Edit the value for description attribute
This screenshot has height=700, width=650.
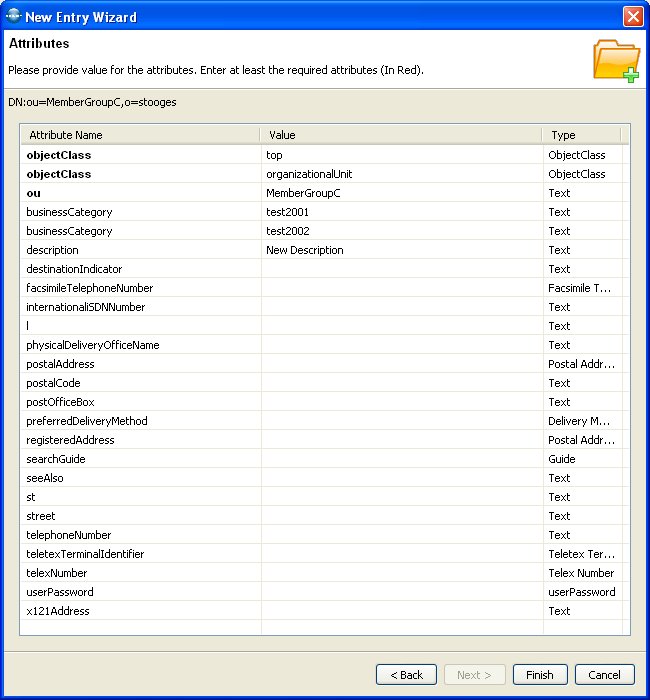[x=400, y=250]
